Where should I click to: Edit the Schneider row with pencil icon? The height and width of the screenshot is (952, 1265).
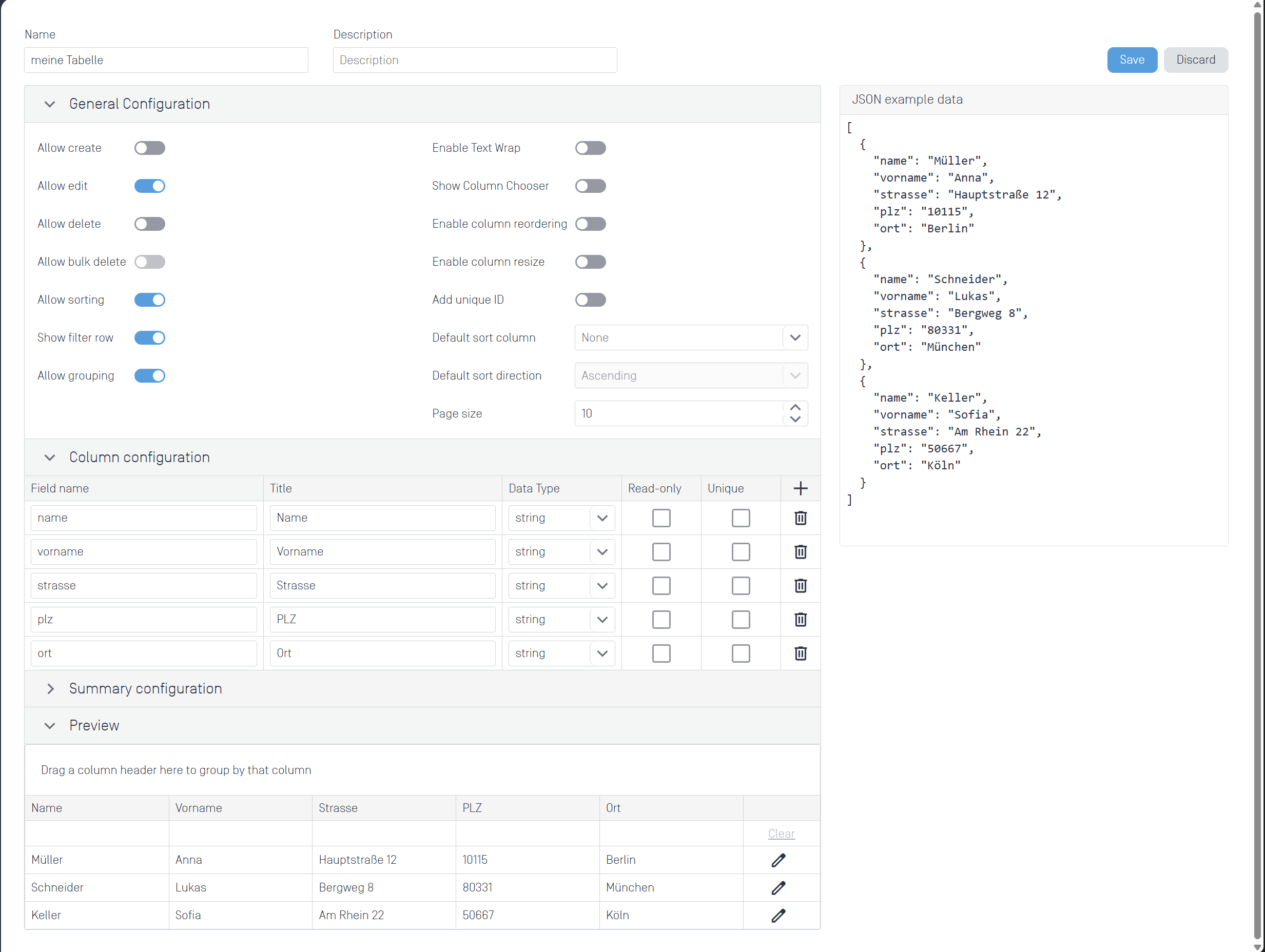tap(779, 887)
